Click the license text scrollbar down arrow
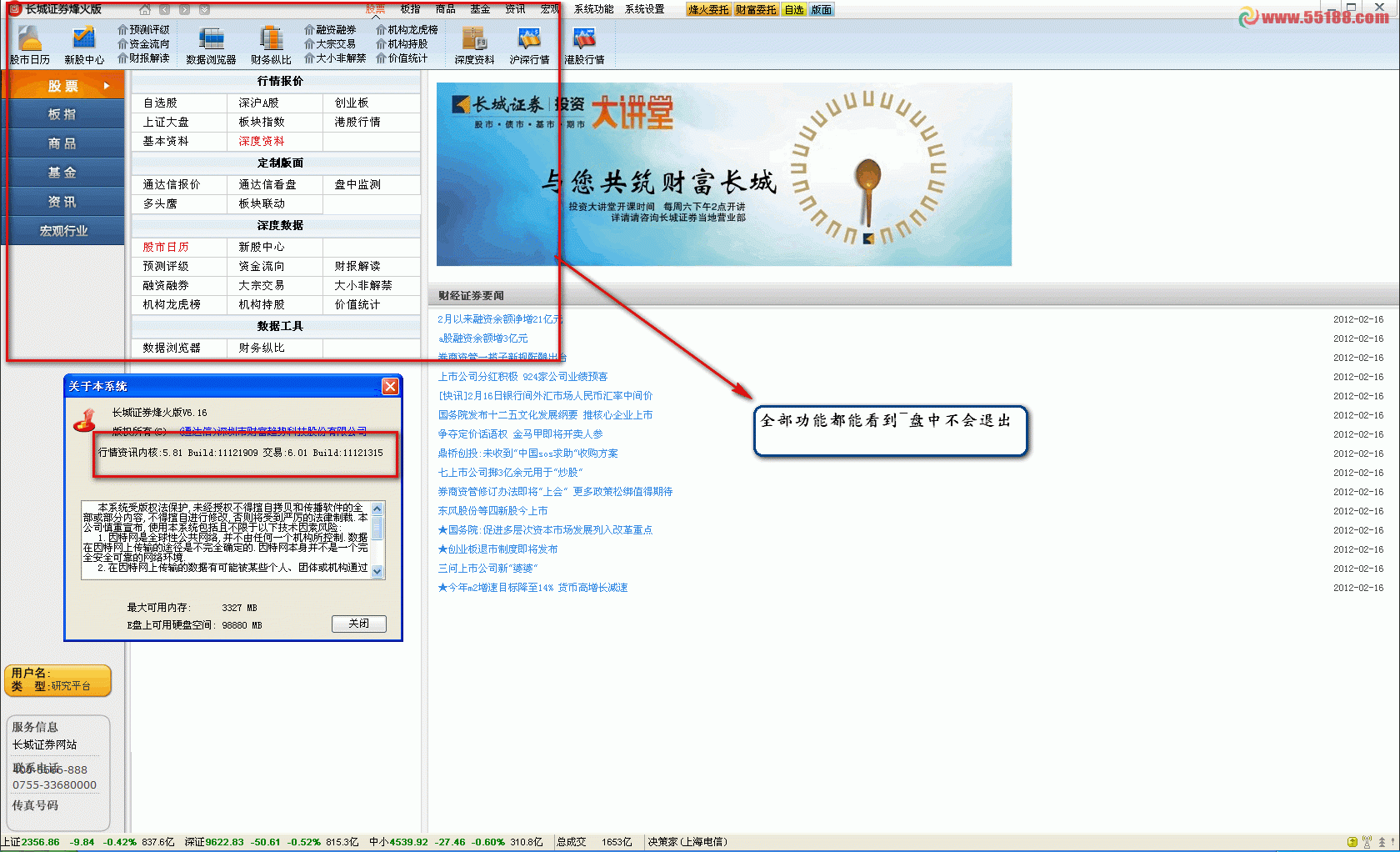Screen dimensions: 1400x852 (377, 571)
